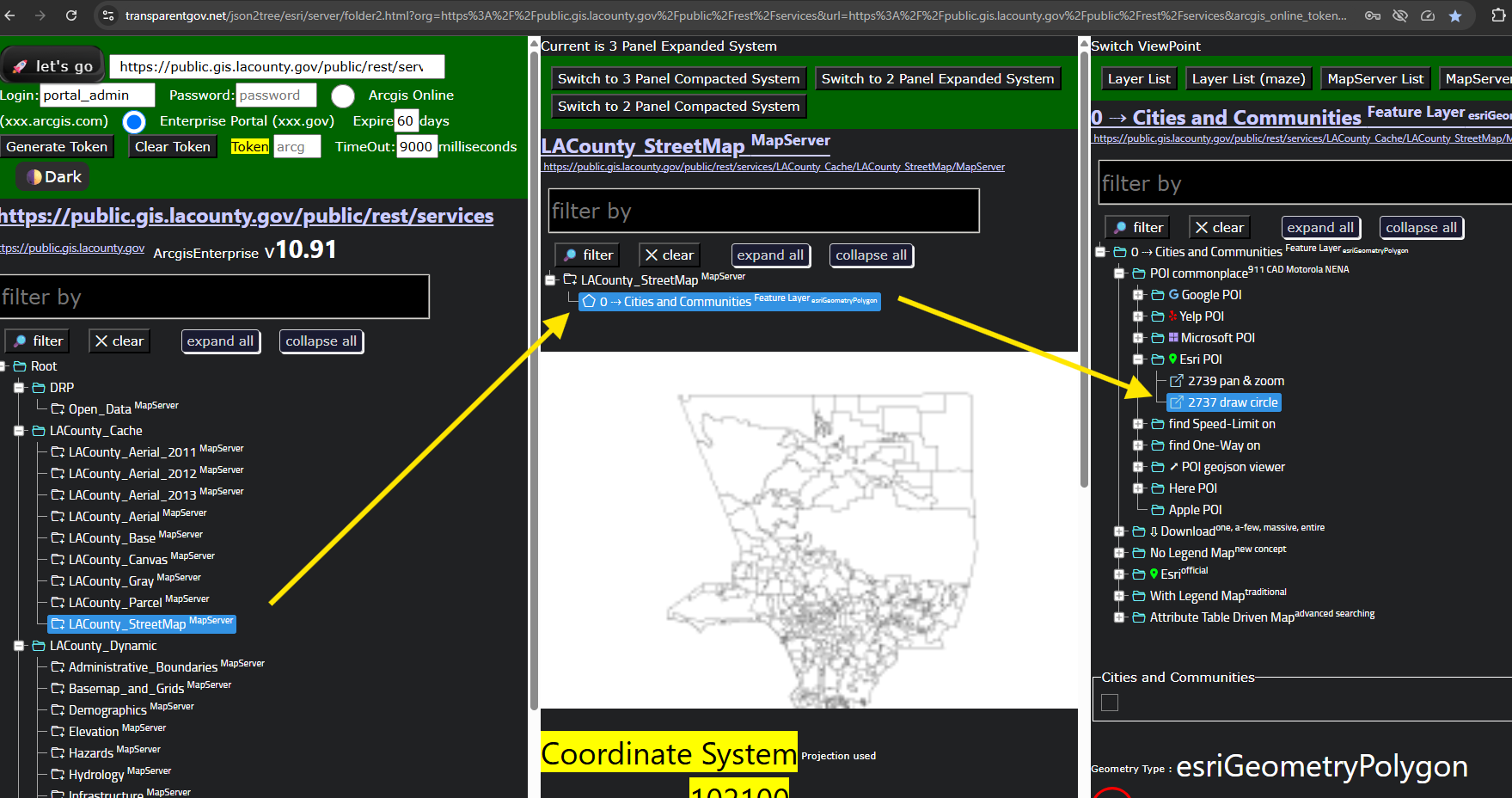Switch to 3 Panel Compacted System
Image resolution: width=1512 pixels, height=798 pixels.
(678, 79)
